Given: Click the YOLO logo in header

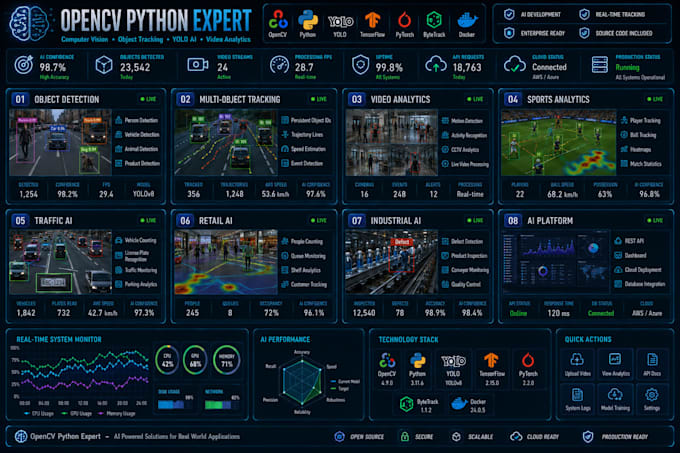Looking at the screenshot, I should 340,21.
